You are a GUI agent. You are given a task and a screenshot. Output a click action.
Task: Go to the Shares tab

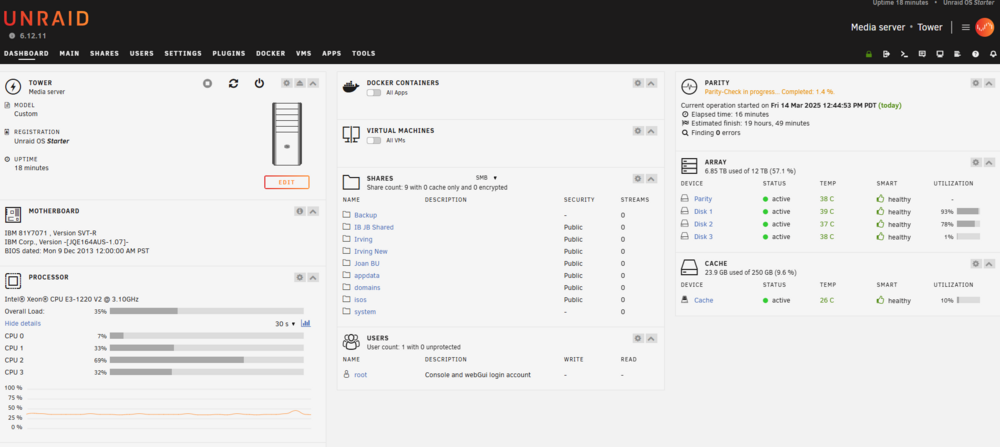click(x=105, y=54)
